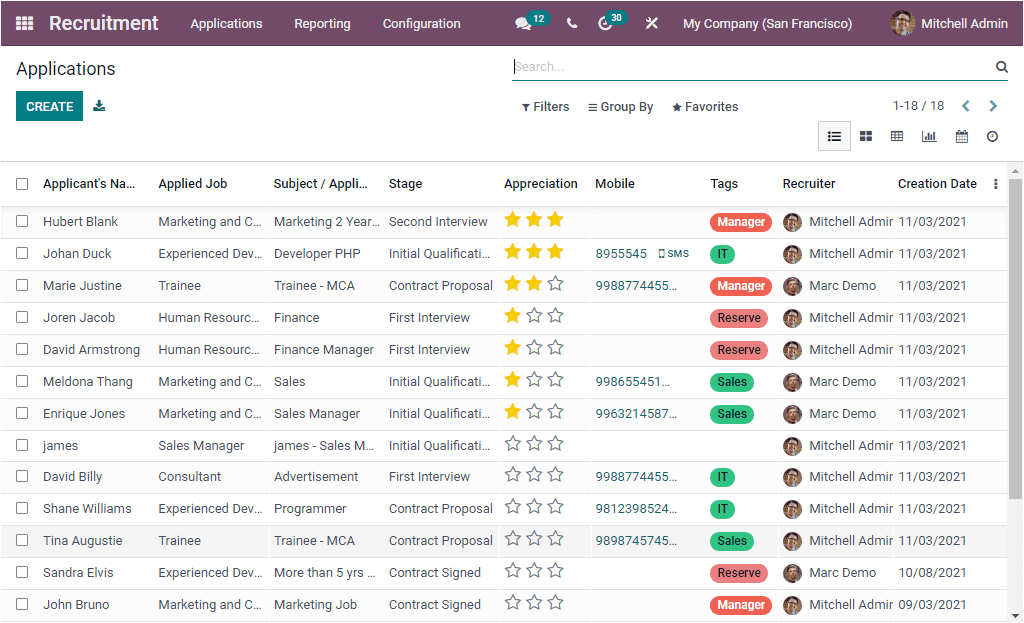
Task: Open the Activity view
Action: 991,136
